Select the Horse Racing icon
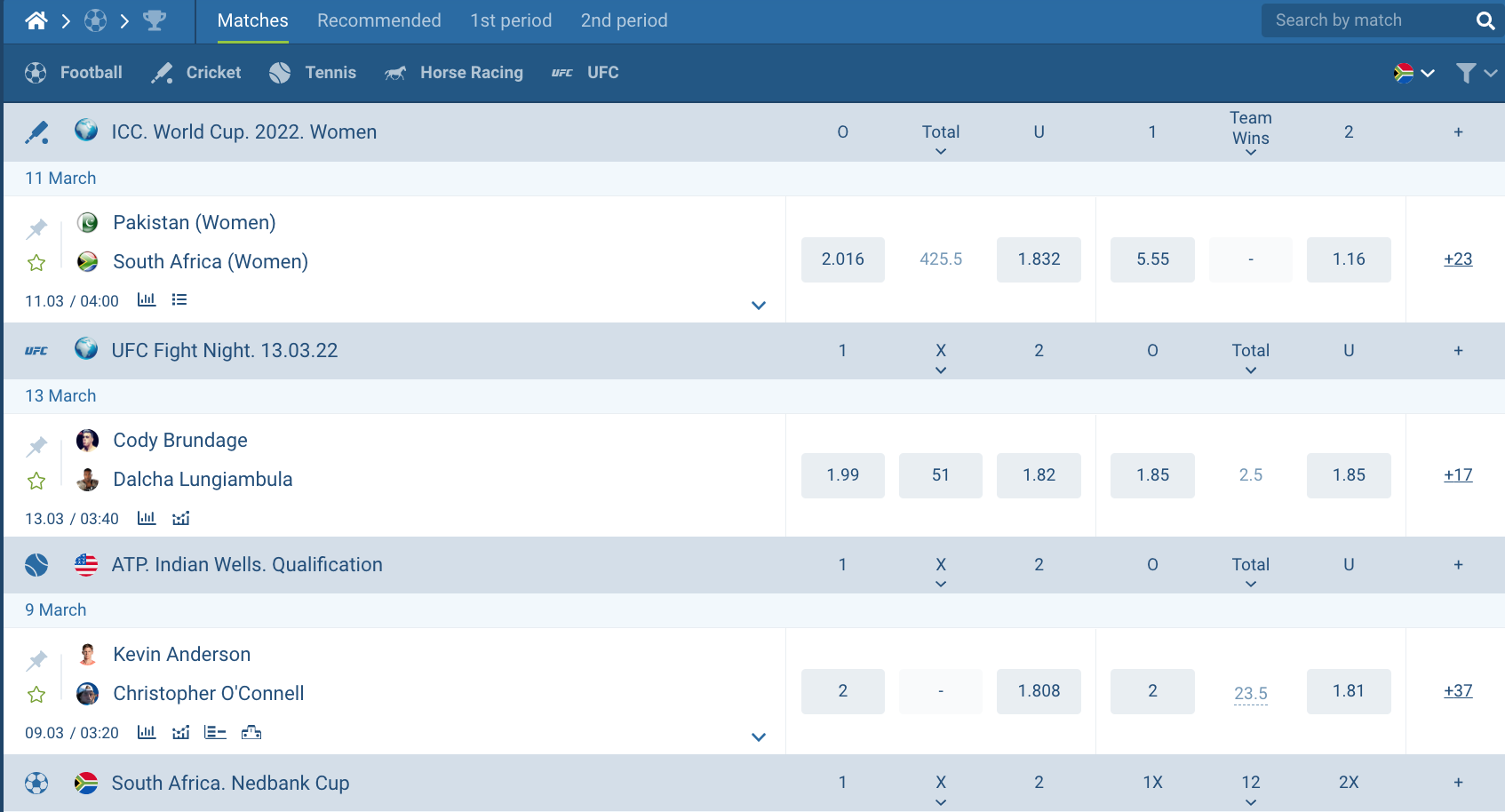Image resolution: width=1505 pixels, height=812 pixels. [x=396, y=72]
